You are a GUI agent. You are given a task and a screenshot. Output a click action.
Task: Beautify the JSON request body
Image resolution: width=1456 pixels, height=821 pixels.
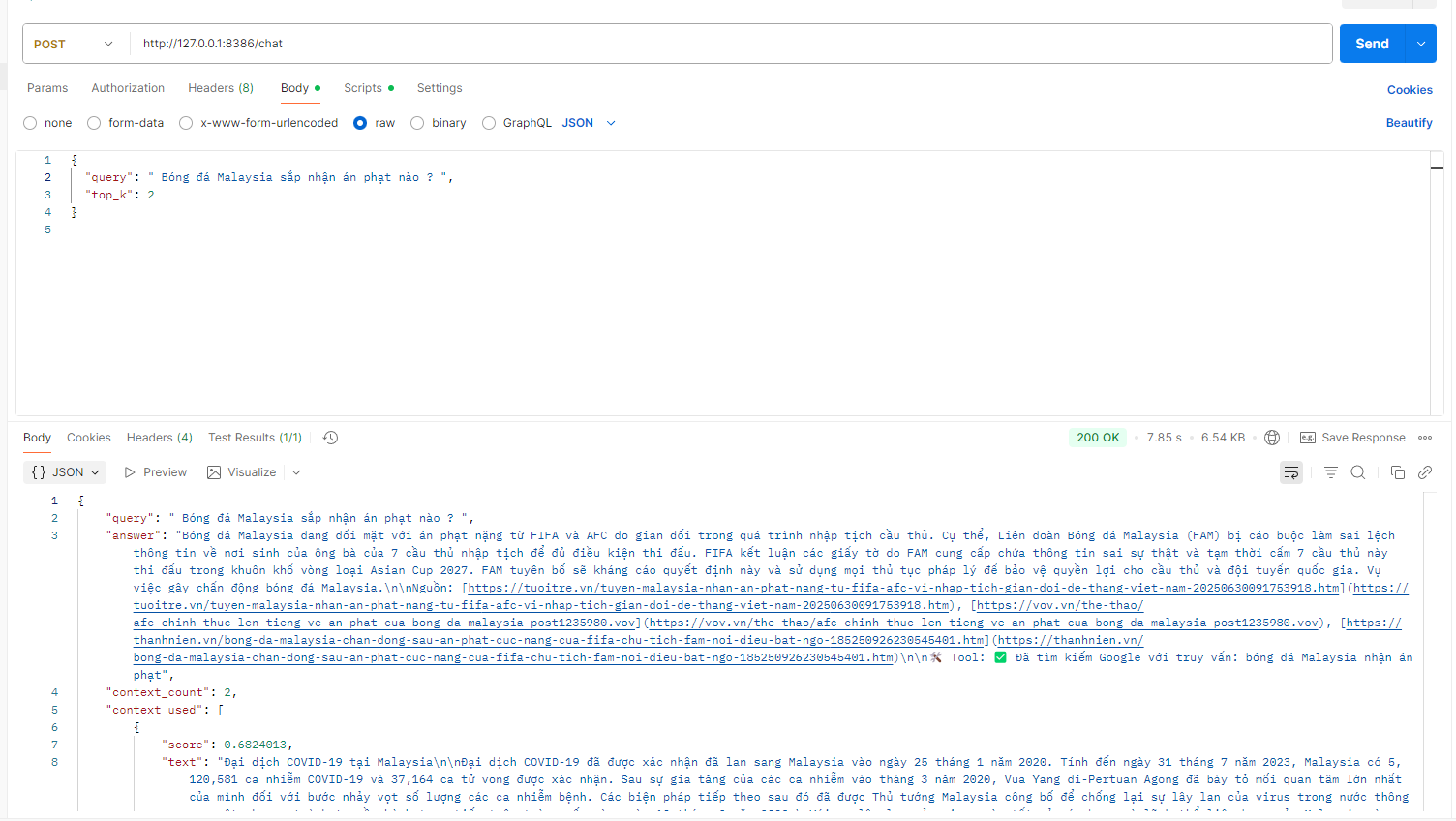click(1409, 122)
